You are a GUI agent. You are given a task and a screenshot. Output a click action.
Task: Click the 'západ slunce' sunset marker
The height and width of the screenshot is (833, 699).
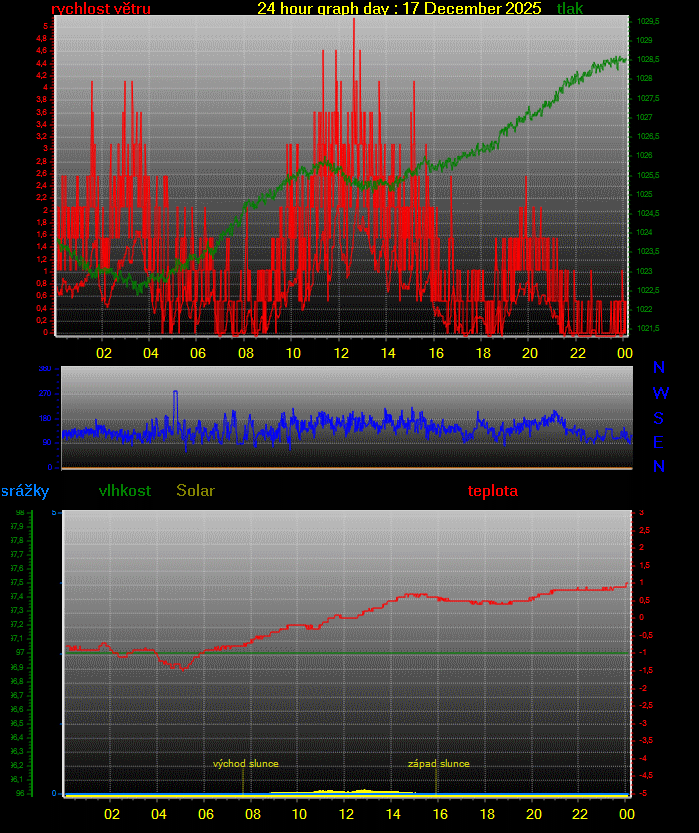(438, 764)
